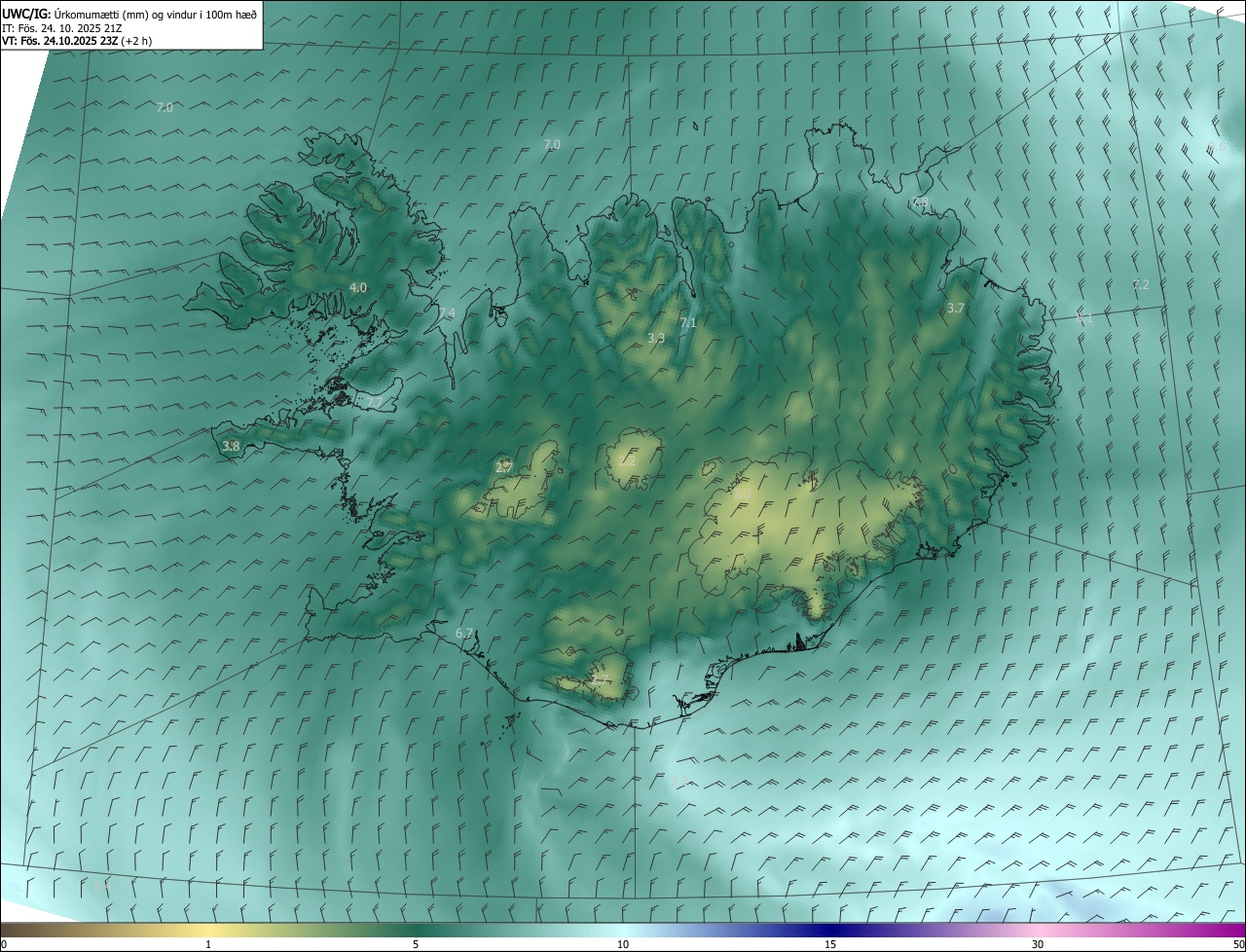Click the "15" tick label on the color scale
The image size is (1246, 952).
[x=830, y=944]
